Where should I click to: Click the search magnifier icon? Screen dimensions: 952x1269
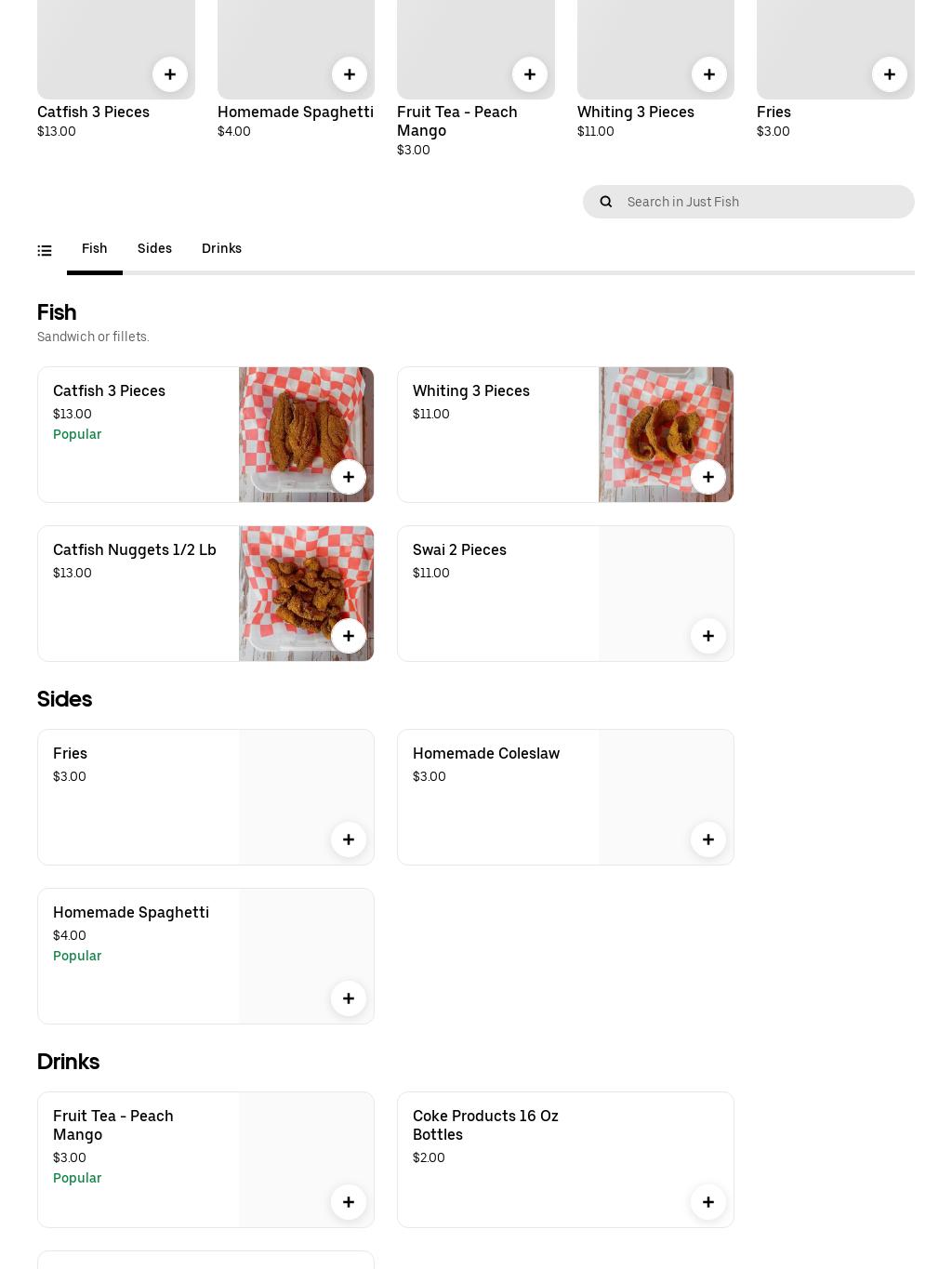pyautogui.click(x=606, y=202)
